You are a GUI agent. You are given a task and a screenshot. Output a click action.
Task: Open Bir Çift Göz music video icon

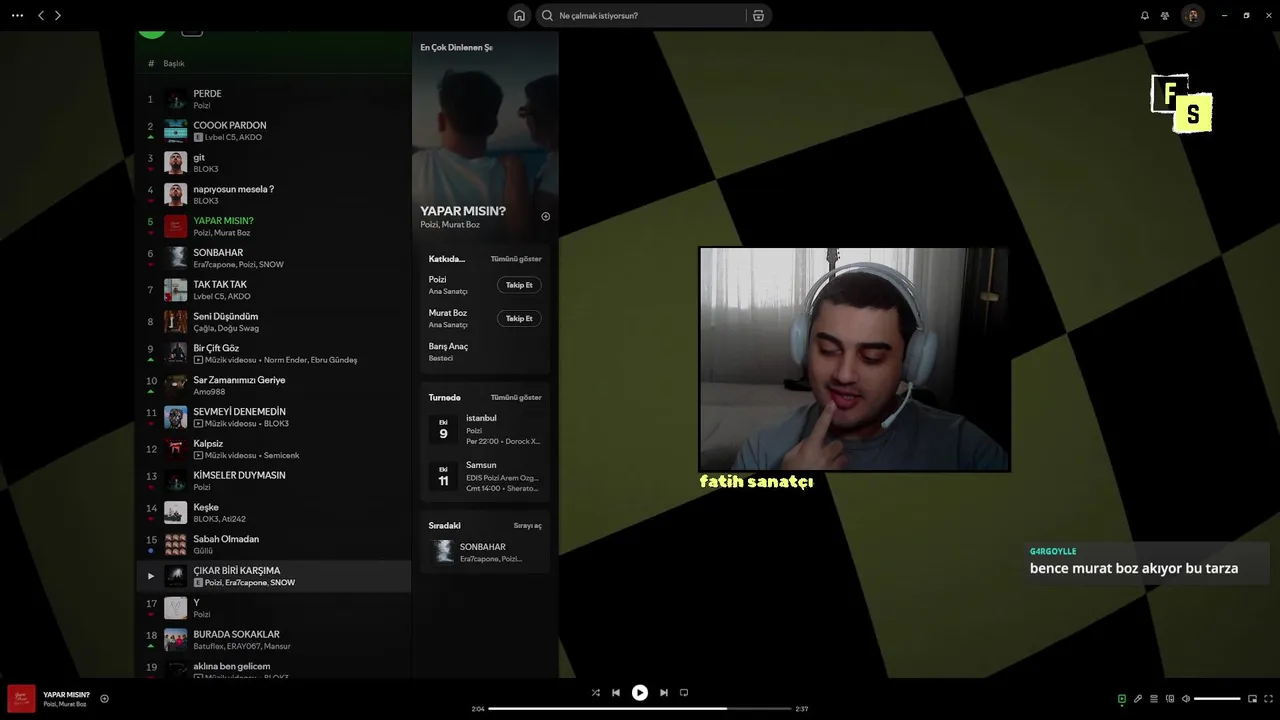198,360
